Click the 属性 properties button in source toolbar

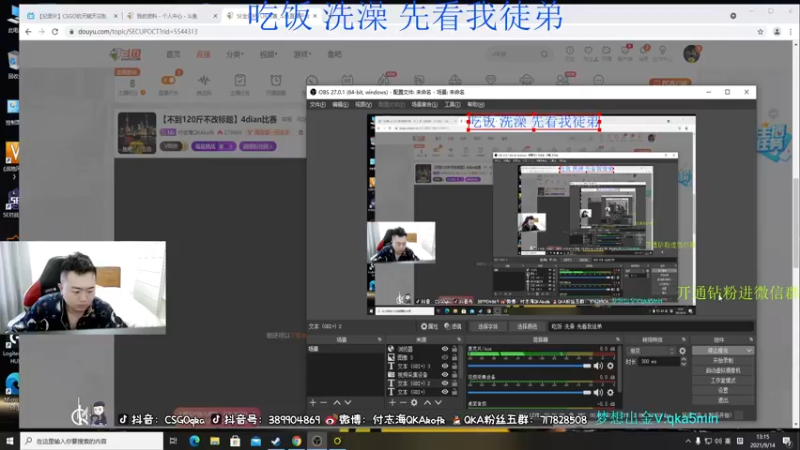(x=430, y=327)
